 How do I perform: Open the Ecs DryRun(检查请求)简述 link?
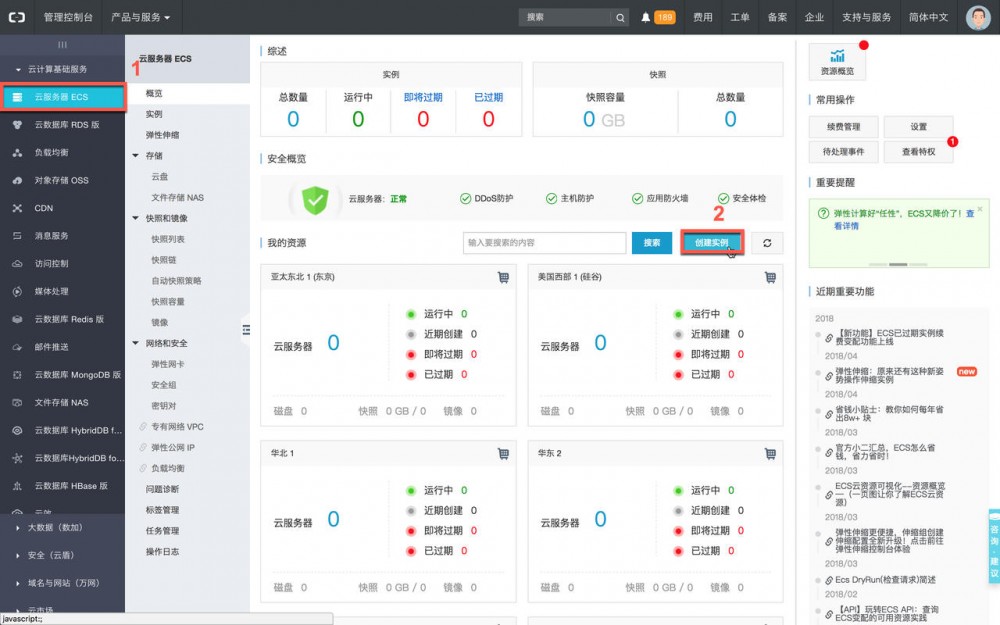click(x=885, y=580)
